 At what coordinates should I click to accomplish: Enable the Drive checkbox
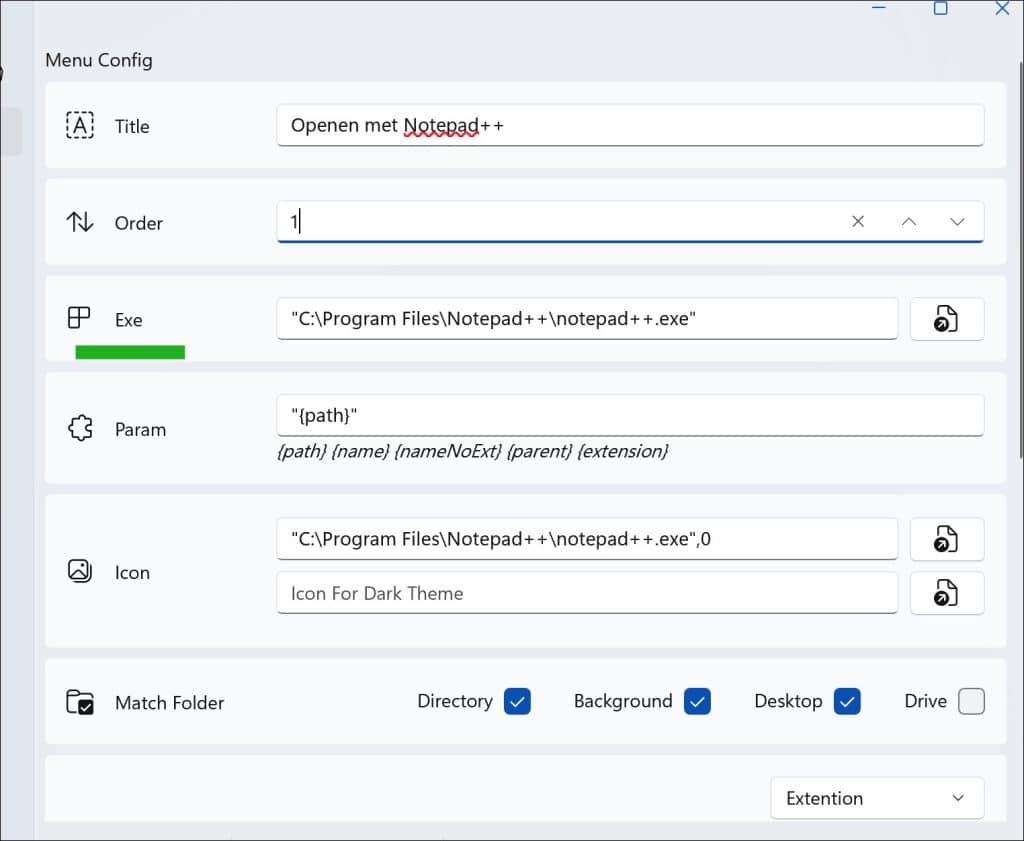[971, 702]
